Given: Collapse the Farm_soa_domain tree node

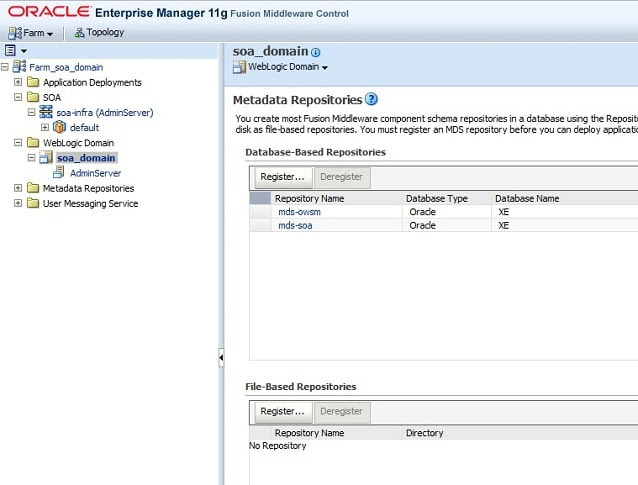Looking at the screenshot, I should pyautogui.click(x=4, y=67).
